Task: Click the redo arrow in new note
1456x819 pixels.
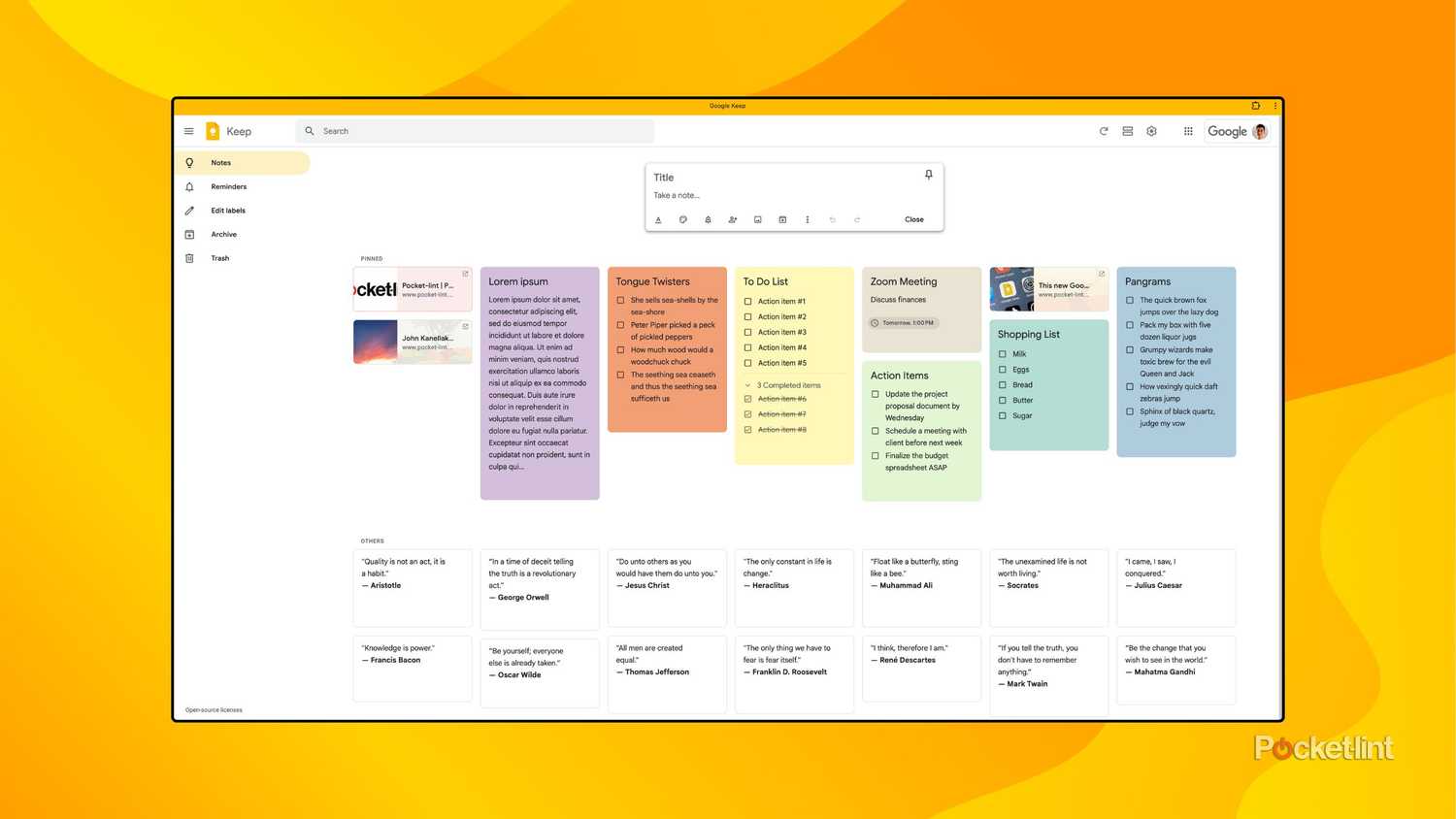Action: click(x=857, y=219)
